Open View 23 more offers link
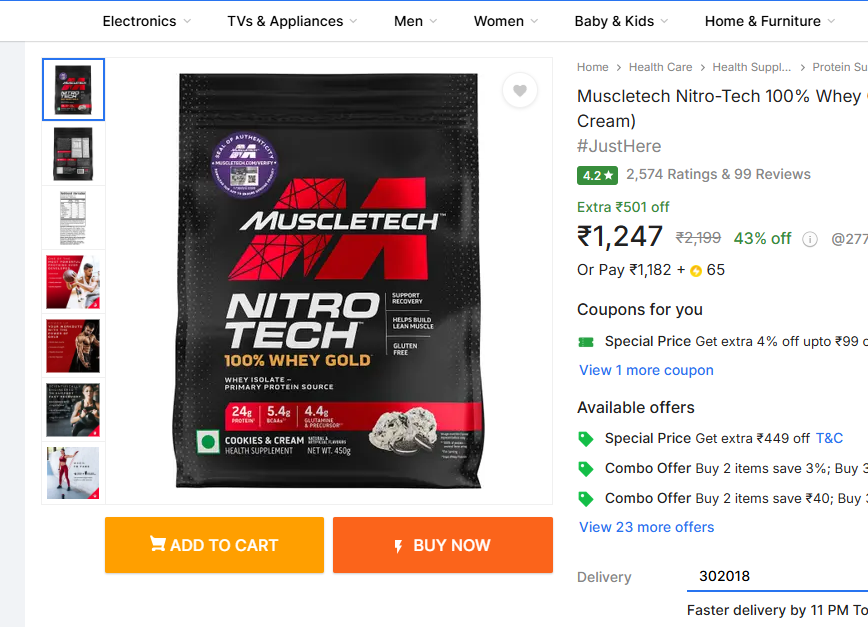The height and width of the screenshot is (627, 868). [x=647, y=527]
